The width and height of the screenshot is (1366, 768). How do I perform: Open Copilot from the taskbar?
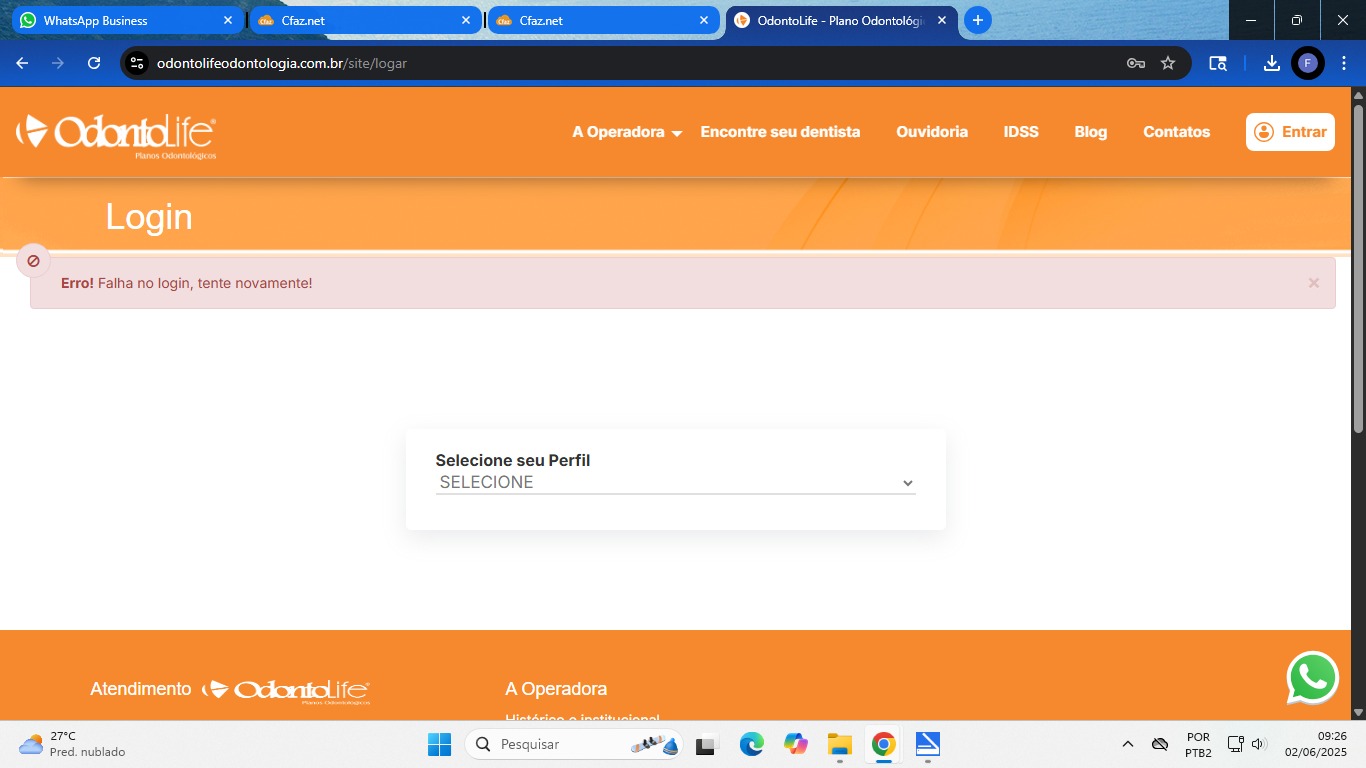(796, 744)
